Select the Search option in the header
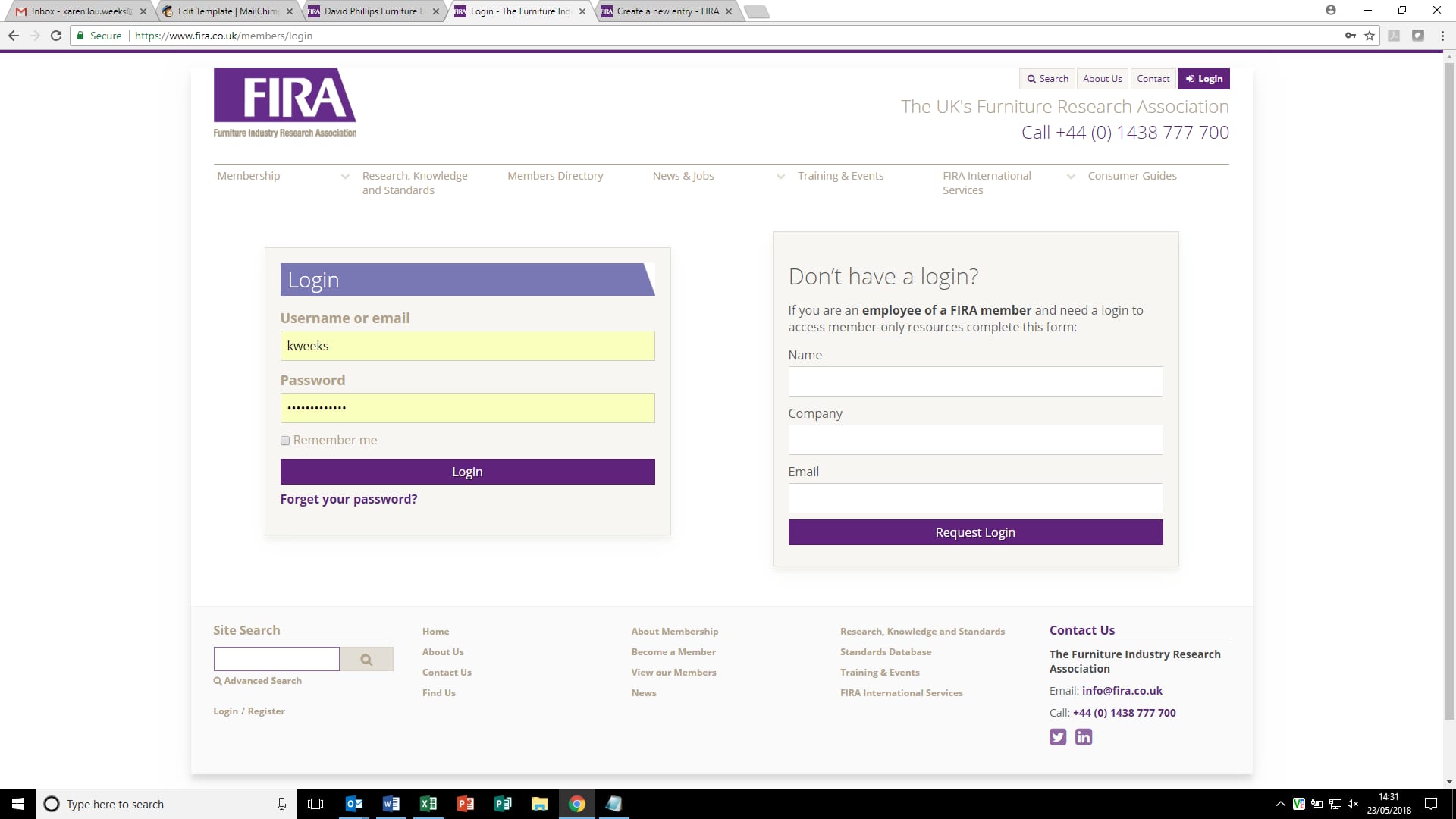This screenshot has width=1456, height=819. pos(1047,78)
